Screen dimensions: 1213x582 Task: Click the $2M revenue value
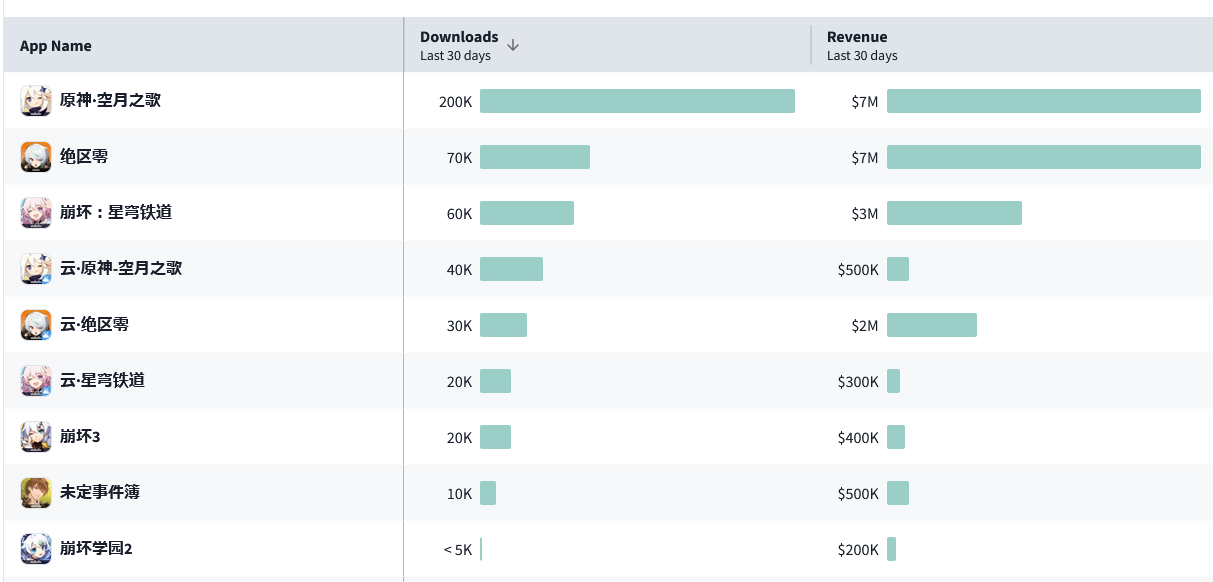click(865, 326)
